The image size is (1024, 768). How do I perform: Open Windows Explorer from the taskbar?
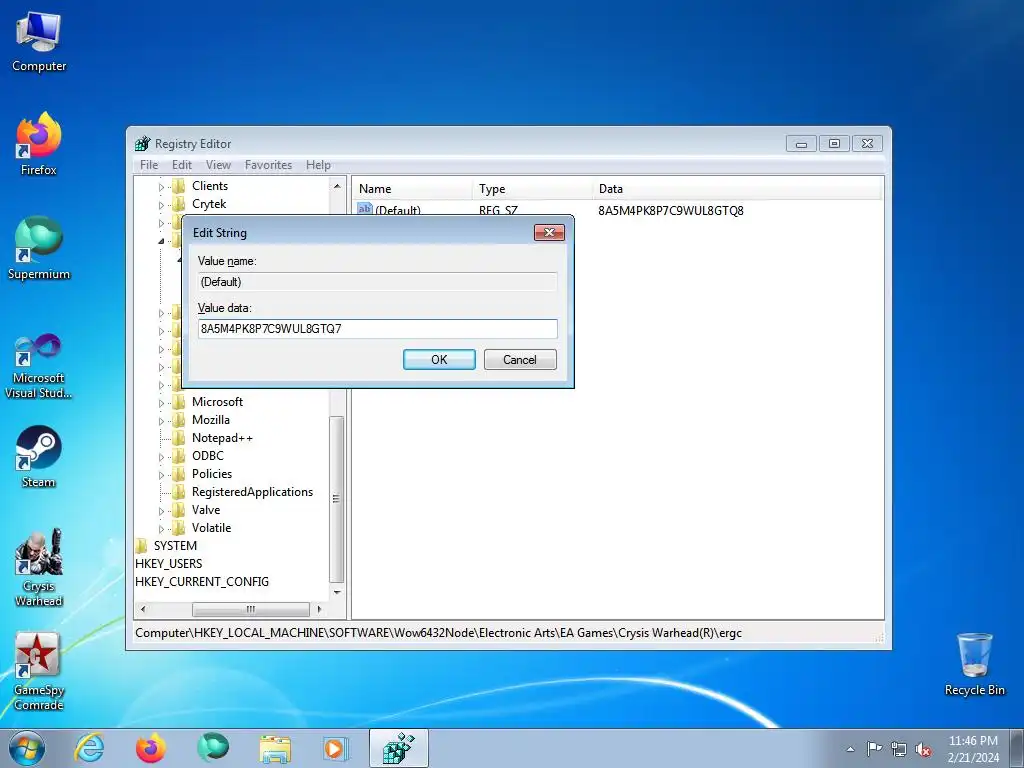pos(275,748)
